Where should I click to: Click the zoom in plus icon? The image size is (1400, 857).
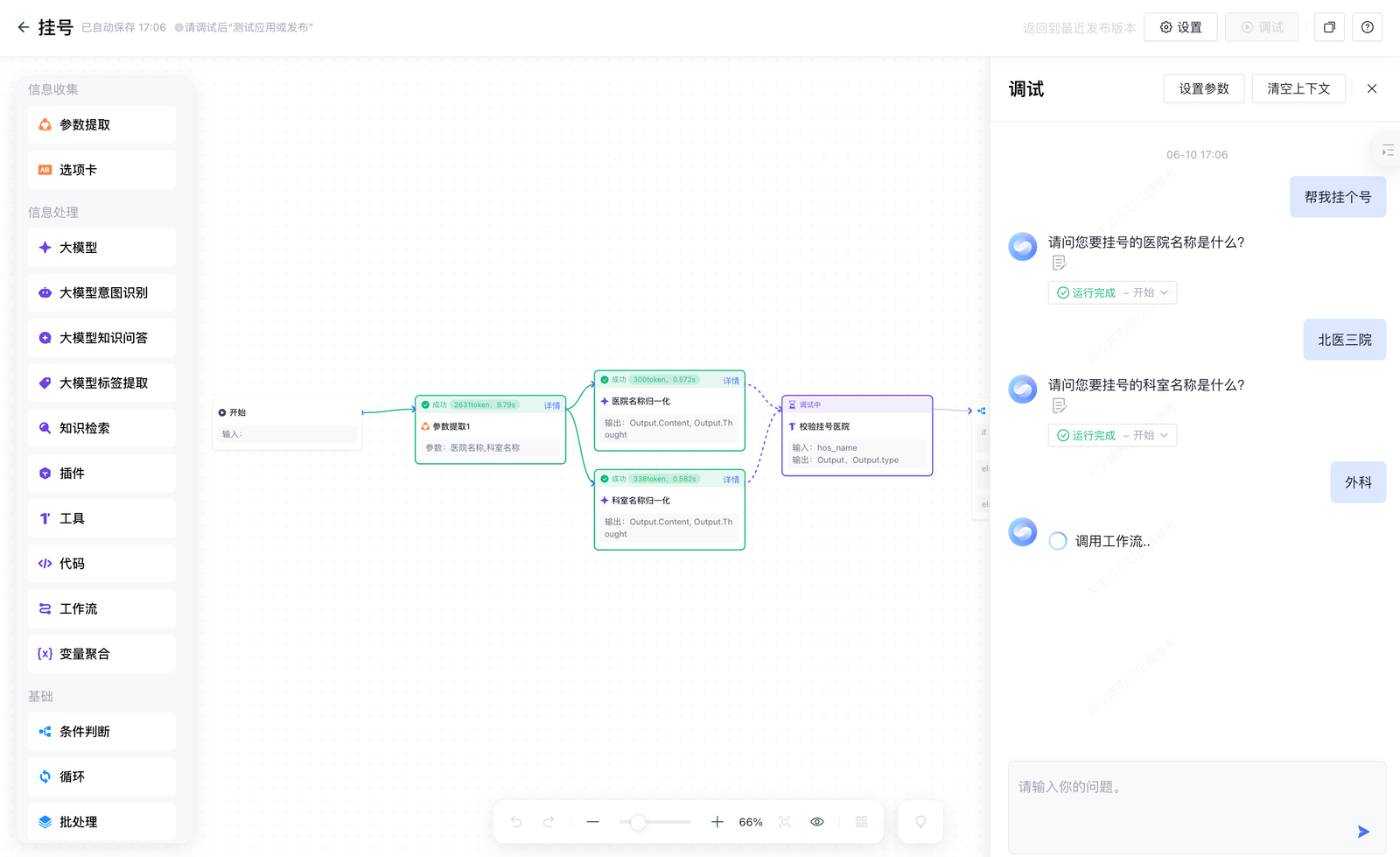click(x=717, y=822)
